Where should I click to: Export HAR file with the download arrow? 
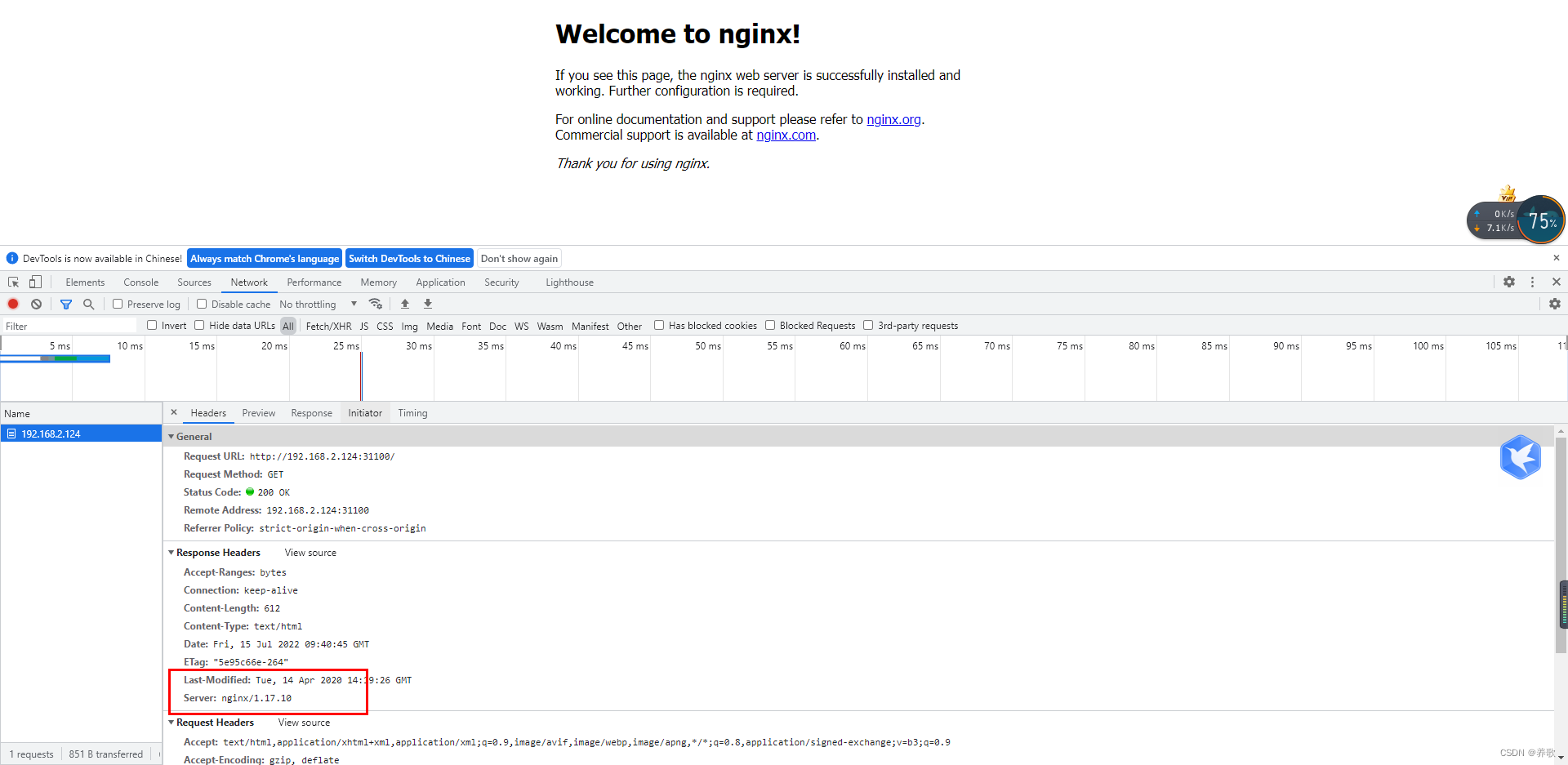[428, 304]
